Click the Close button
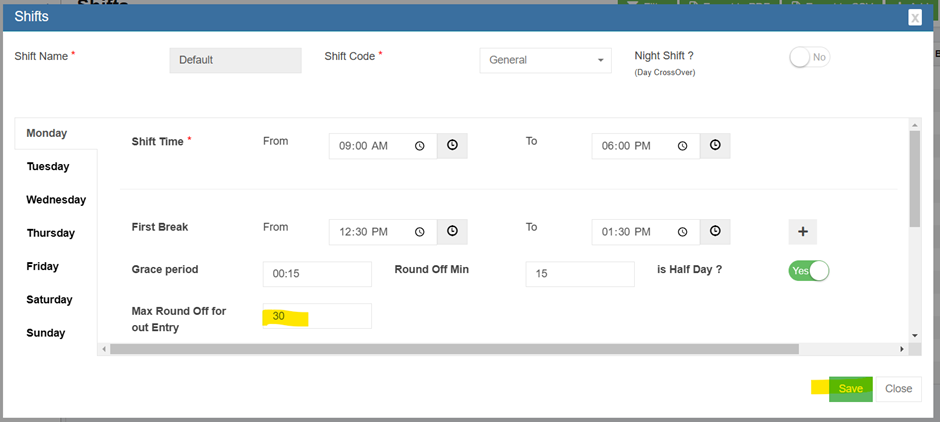This screenshot has height=422, width=940. (x=898, y=389)
